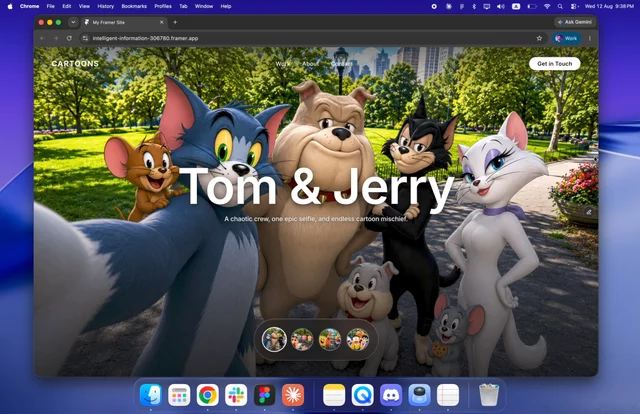The width and height of the screenshot is (640, 414).
Task: Open Chrome's three-dot menu
Action: (x=590, y=38)
